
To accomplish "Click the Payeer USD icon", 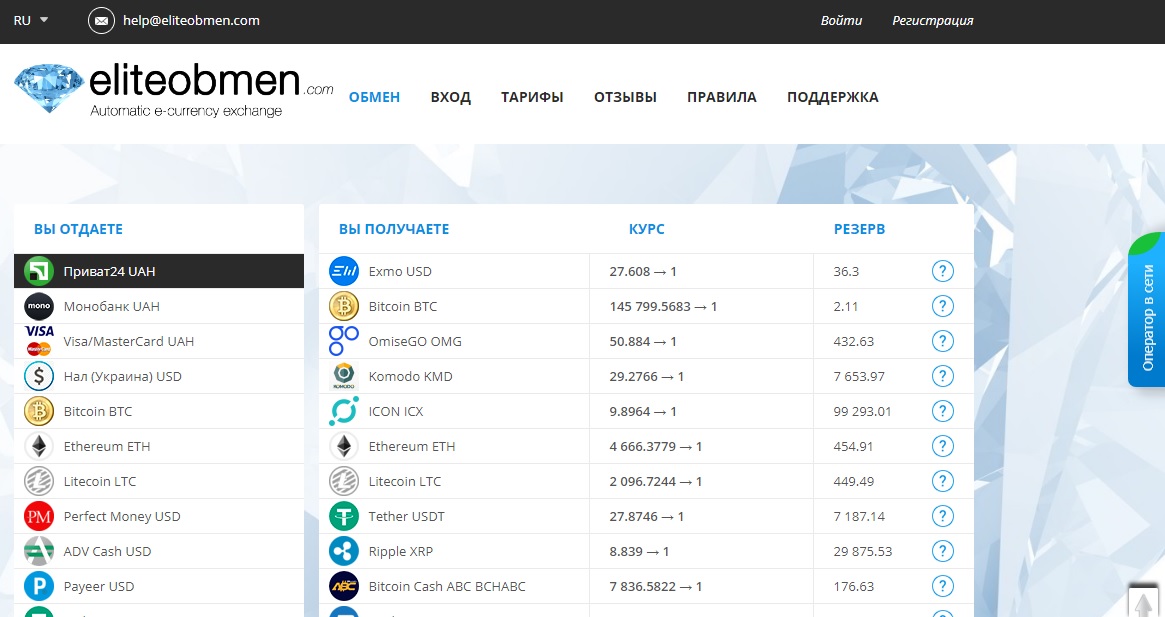I will pos(39,586).
